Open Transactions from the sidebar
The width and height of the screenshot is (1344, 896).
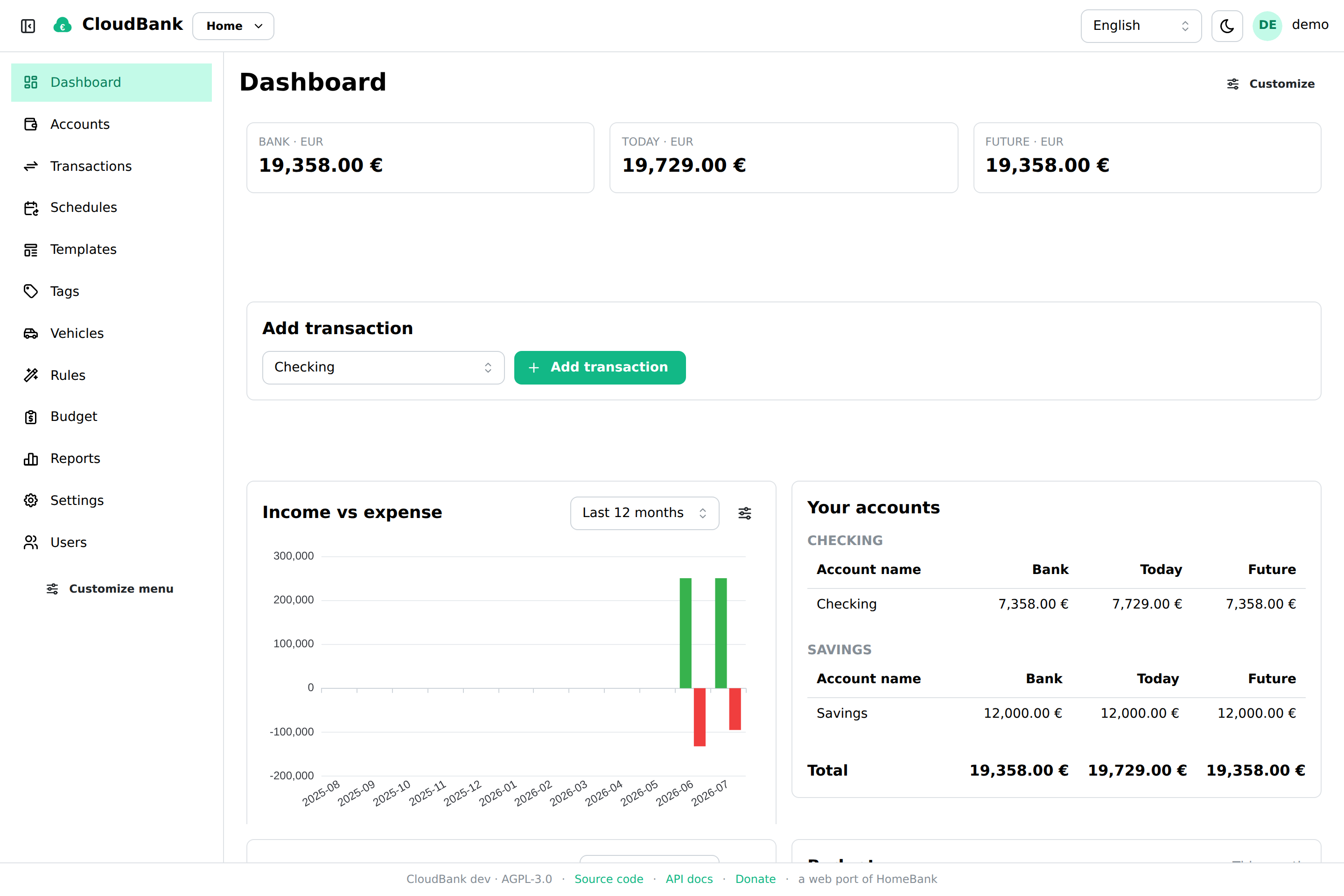[x=112, y=166]
